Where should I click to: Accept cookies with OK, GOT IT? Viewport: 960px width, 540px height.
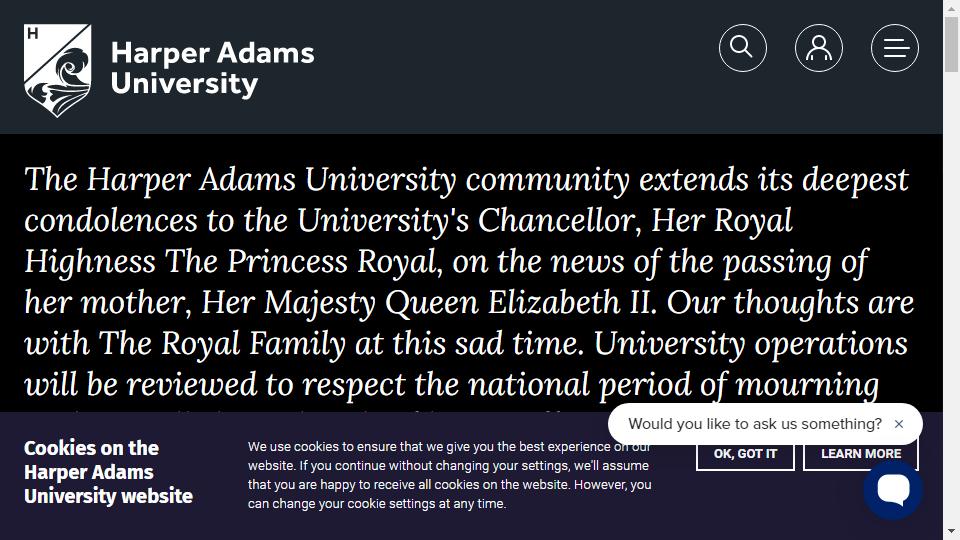(x=745, y=454)
